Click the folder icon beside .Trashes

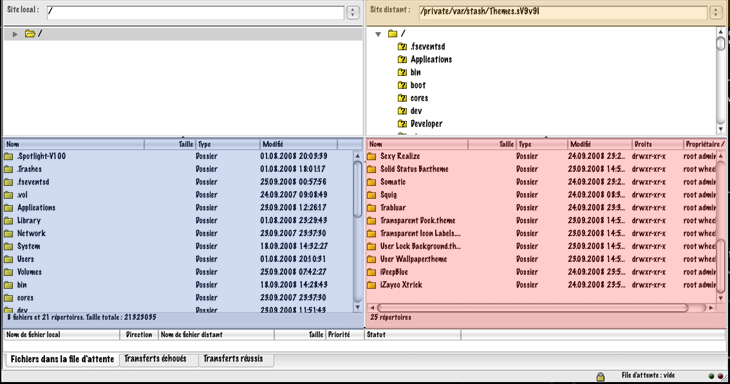(x=8, y=169)
